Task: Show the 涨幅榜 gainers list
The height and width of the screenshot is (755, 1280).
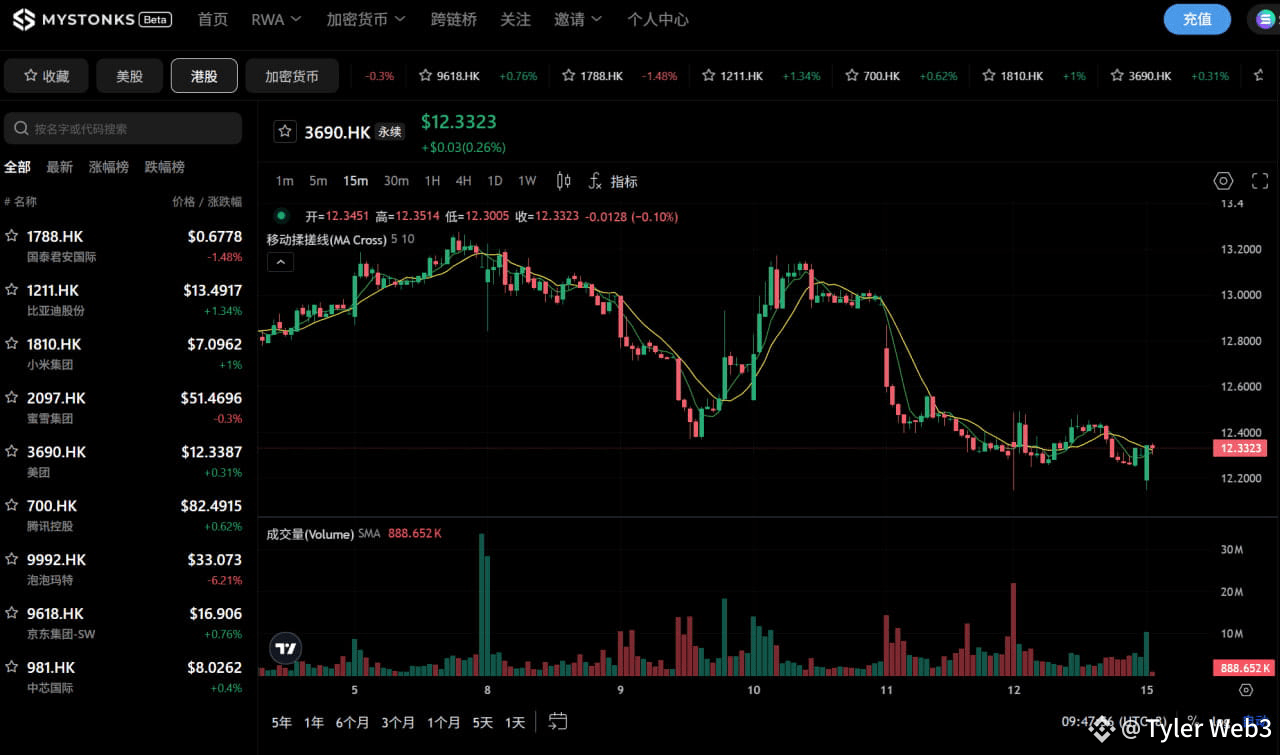Action: click(x=109, y=167)
